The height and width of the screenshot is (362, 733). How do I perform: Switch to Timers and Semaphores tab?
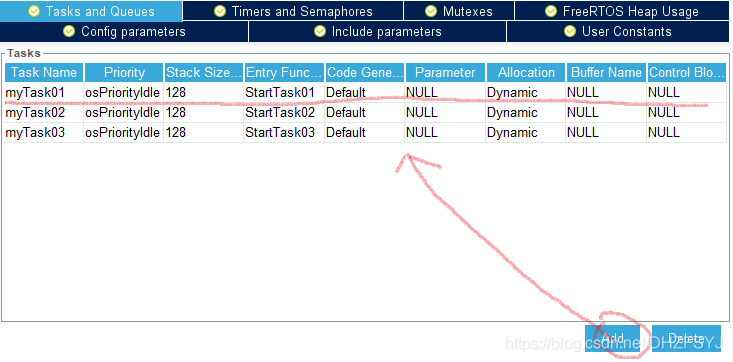click(293, 11)
